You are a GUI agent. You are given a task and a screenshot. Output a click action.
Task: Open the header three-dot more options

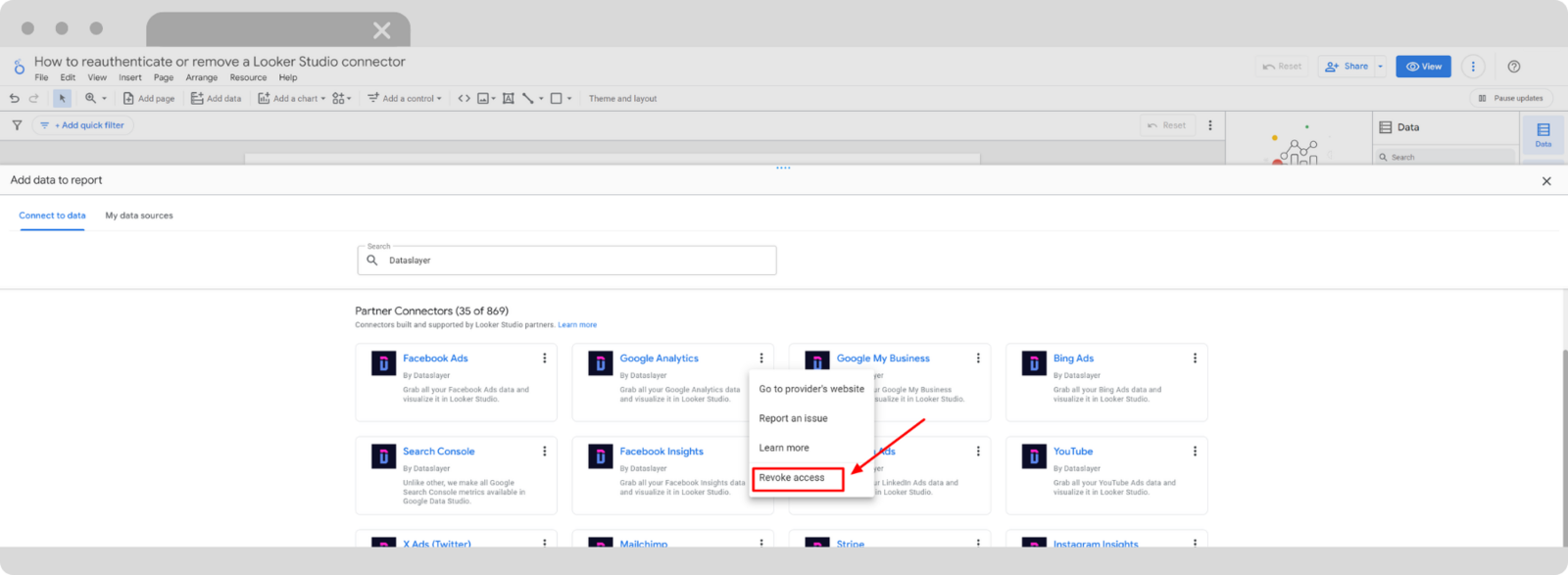coord(1473,67)
